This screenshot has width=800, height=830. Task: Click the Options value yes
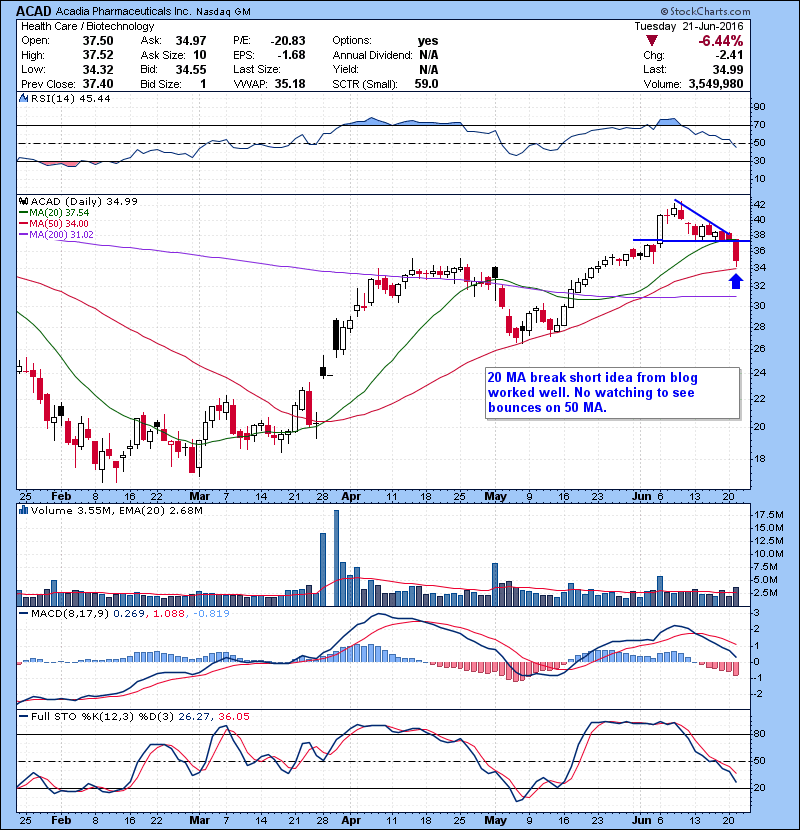(428, 41)
